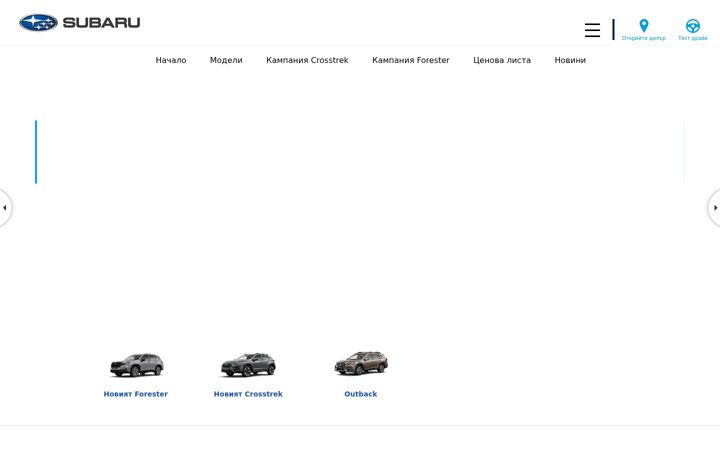Select the Forester car thumbnail
Image resolution: width=720 pixels, height=450 pixels.
pos(136,365)
